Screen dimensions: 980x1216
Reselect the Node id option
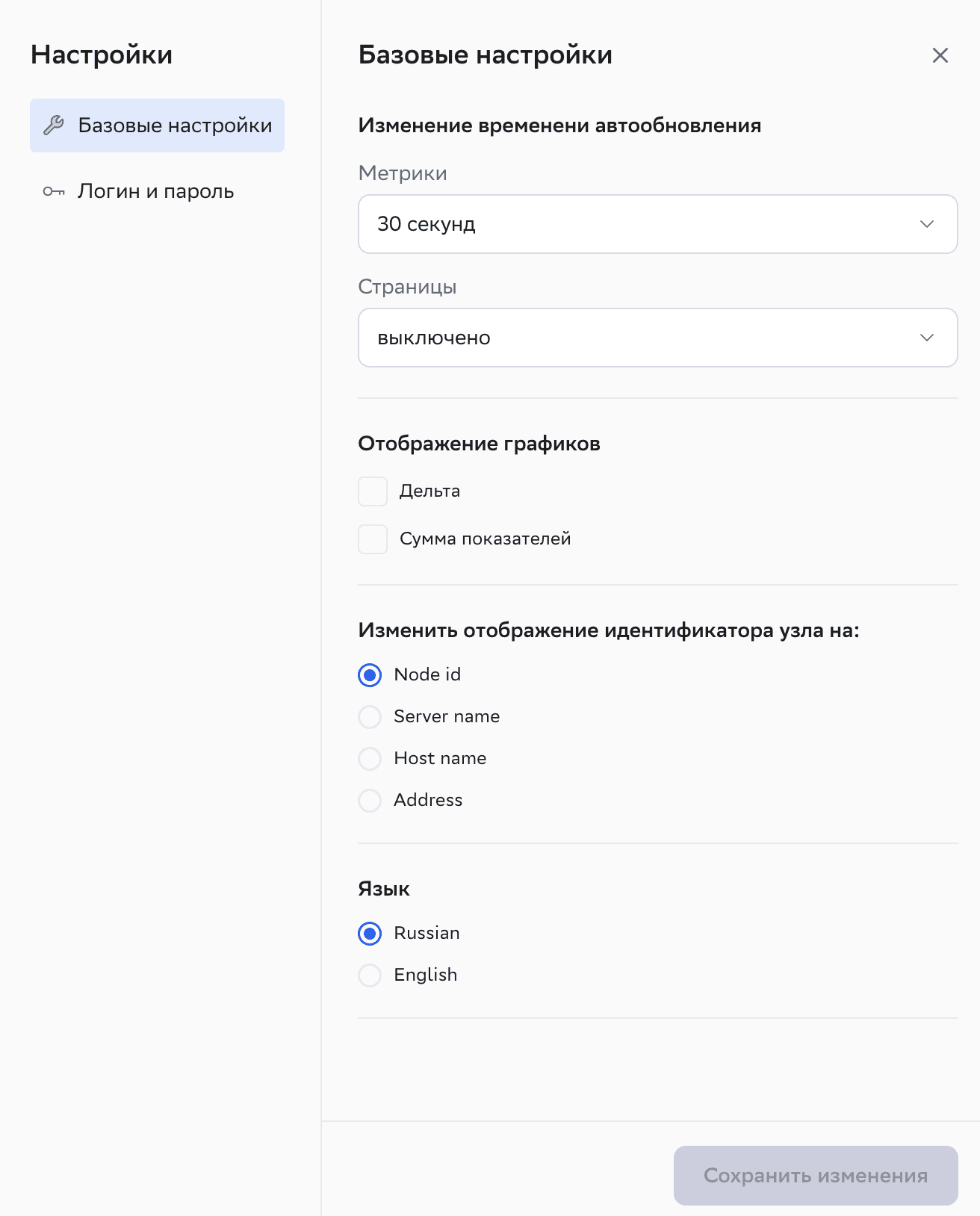pyautogui.click(x=369, y=674)
